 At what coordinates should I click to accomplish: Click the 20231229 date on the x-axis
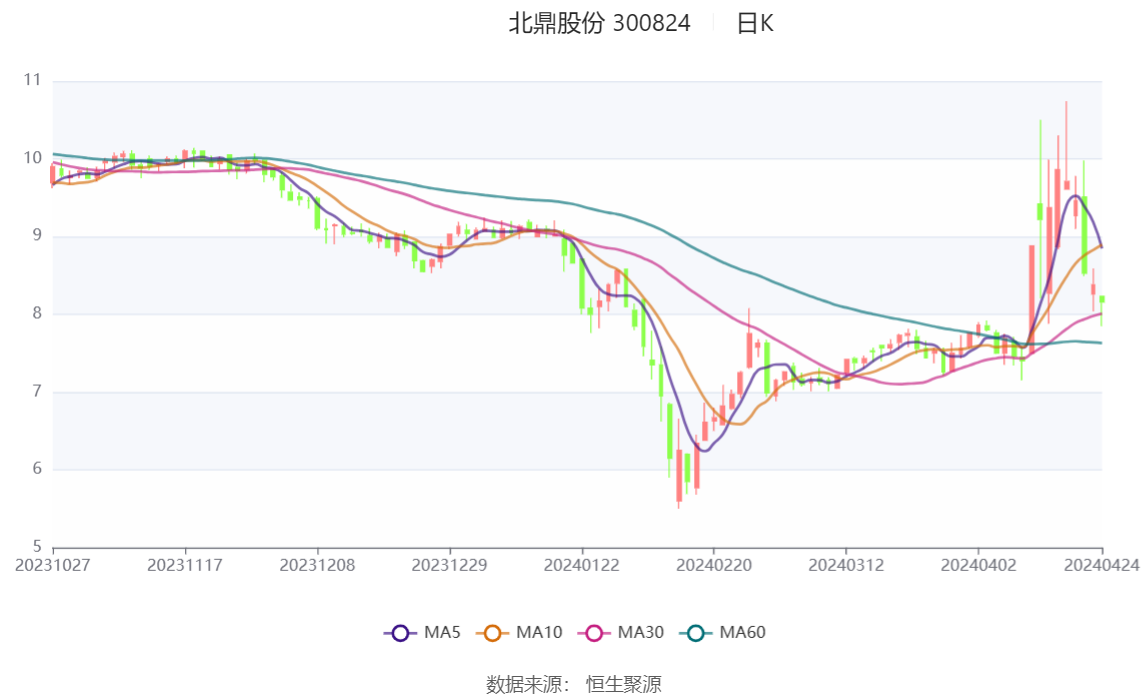450,565
